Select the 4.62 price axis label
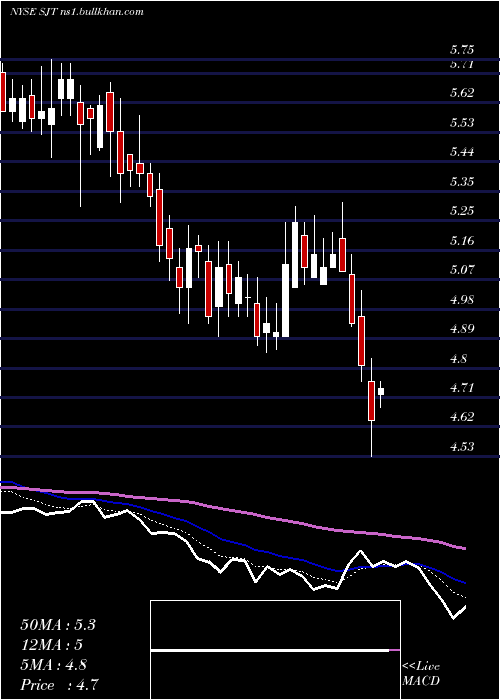 click(462, 417)
